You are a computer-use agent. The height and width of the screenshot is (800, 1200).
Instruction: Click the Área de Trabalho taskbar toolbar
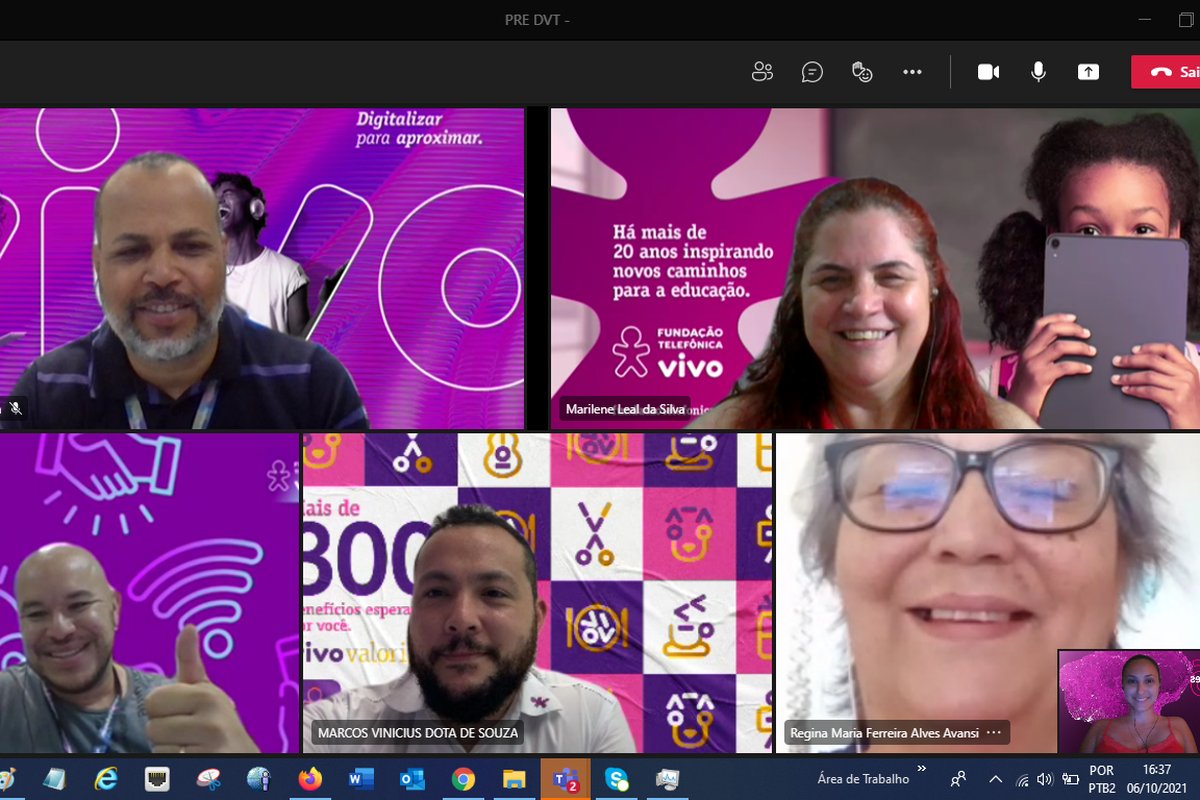coord(863,779)
